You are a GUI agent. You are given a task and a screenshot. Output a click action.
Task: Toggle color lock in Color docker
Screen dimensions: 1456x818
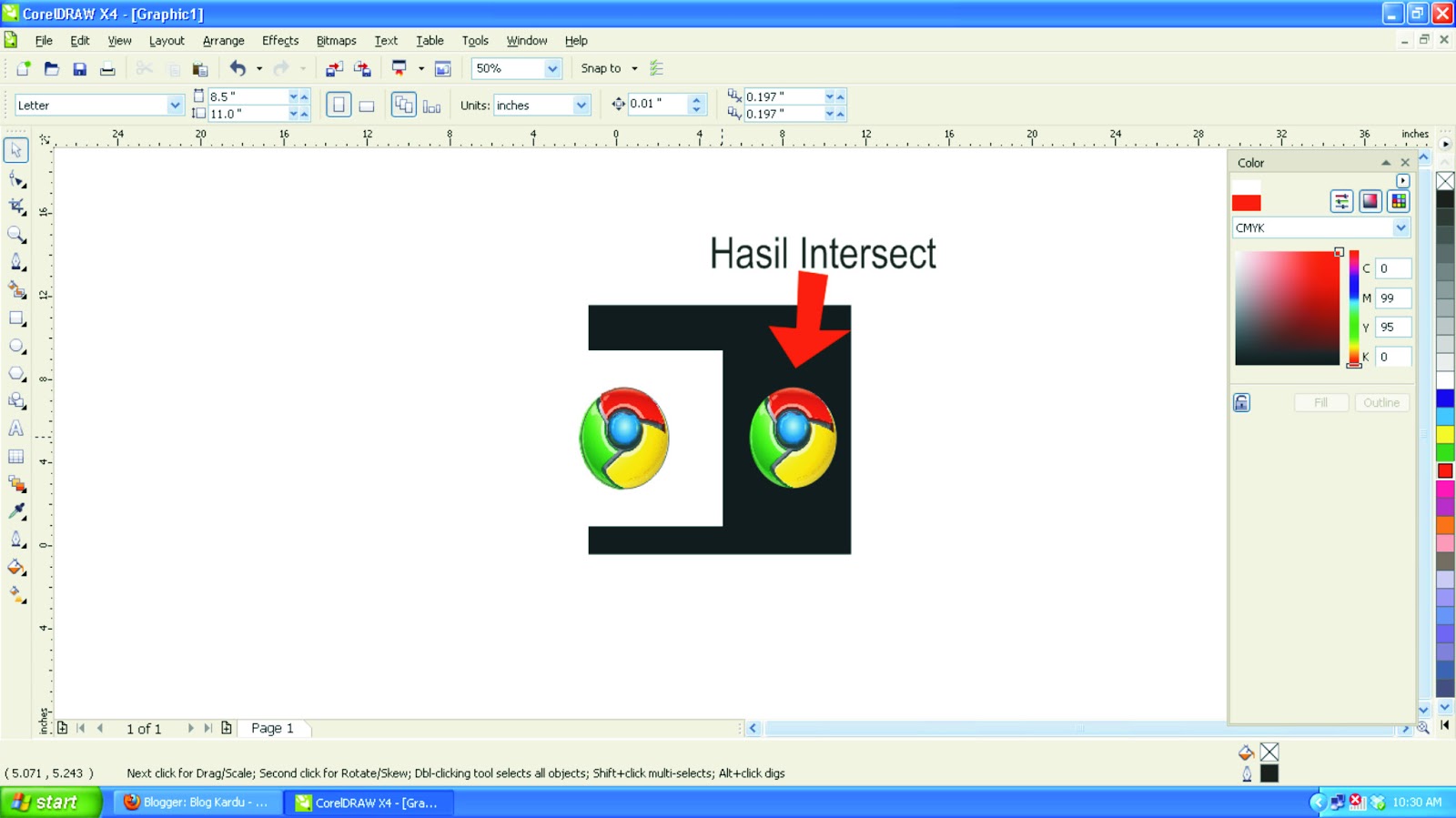pos(1241,402)
